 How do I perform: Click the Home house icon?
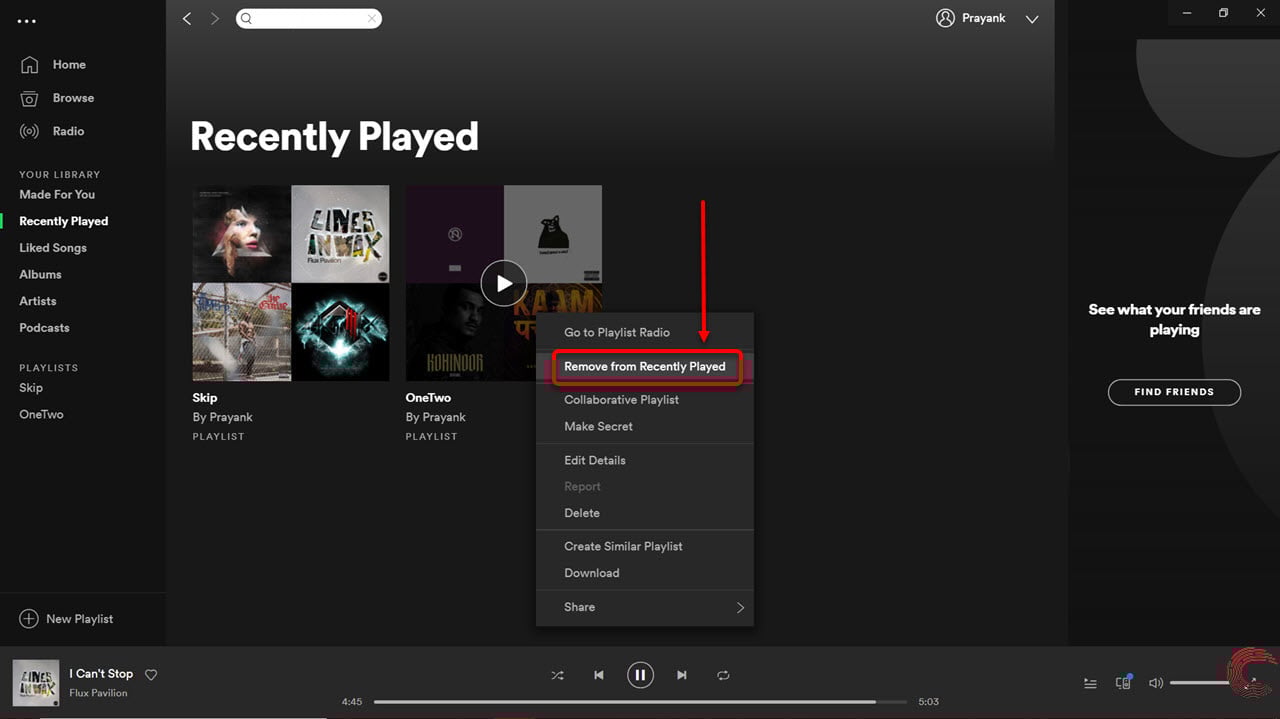coord(29,65)
